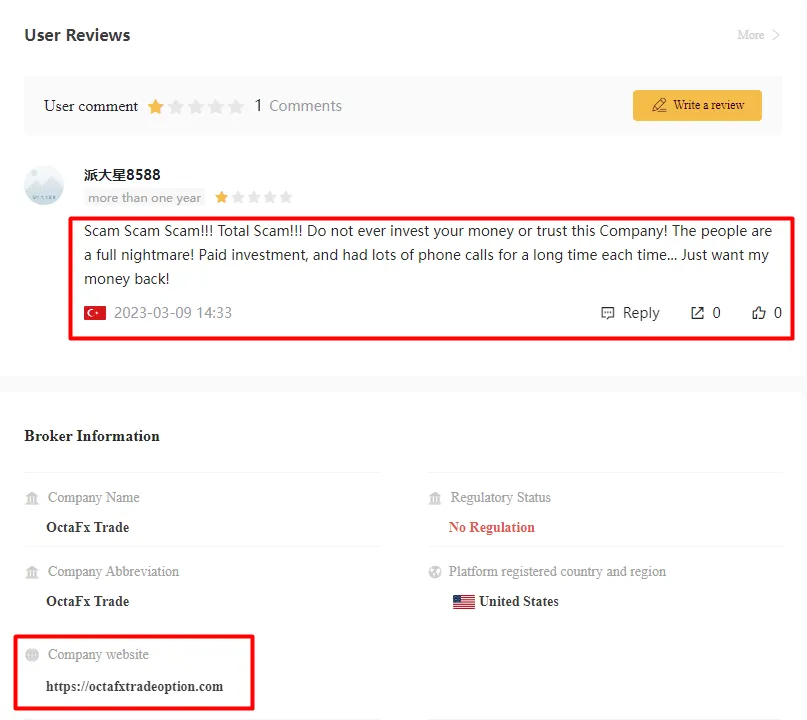The height and width of the screenshot is (720, 807).
Task: Click the Turkey flag icon beside the date
Action: [95, 313]
